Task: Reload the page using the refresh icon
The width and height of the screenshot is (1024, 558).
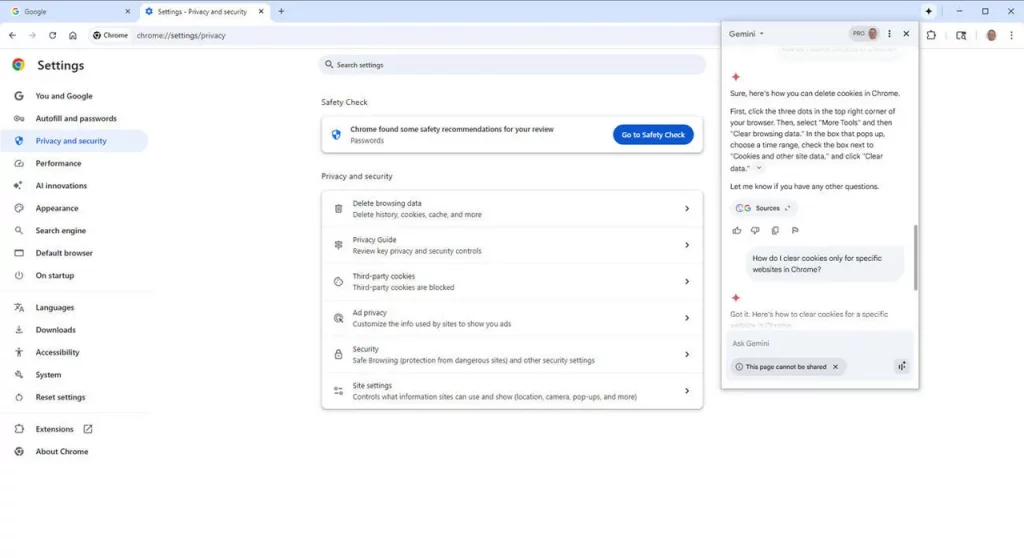Action: [52, 35]
